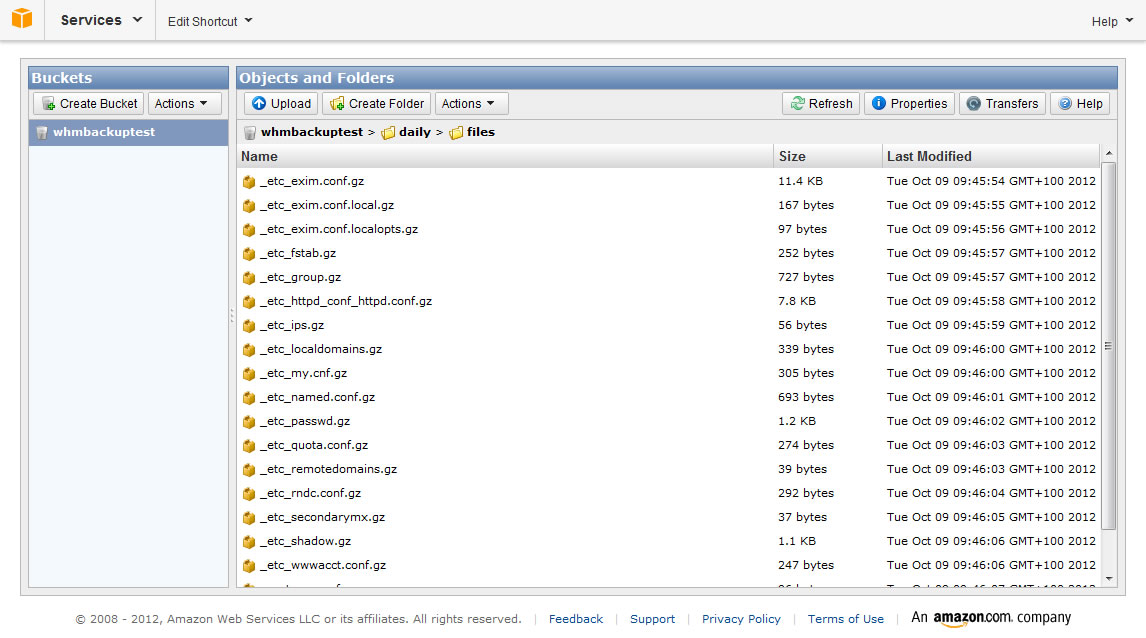The image size is (1146, 638).
Task: Open the Support link in the footer
Action: pyautogui.click(x=653, y=619)
